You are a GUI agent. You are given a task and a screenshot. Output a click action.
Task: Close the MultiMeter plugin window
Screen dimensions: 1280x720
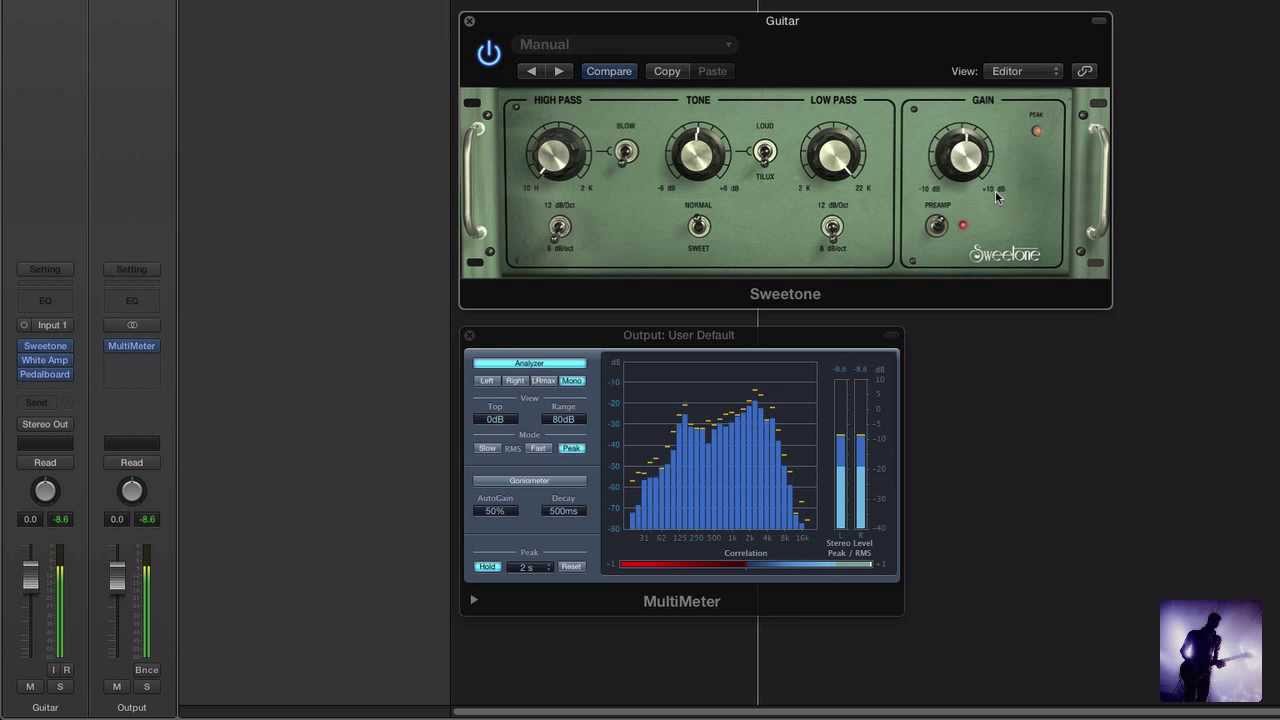pos(469,336)
